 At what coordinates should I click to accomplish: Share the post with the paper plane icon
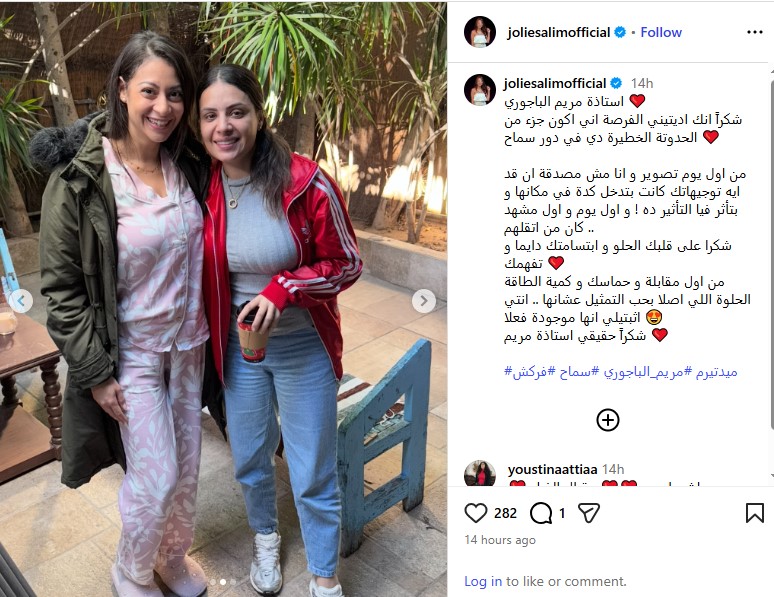pos(588,513)
